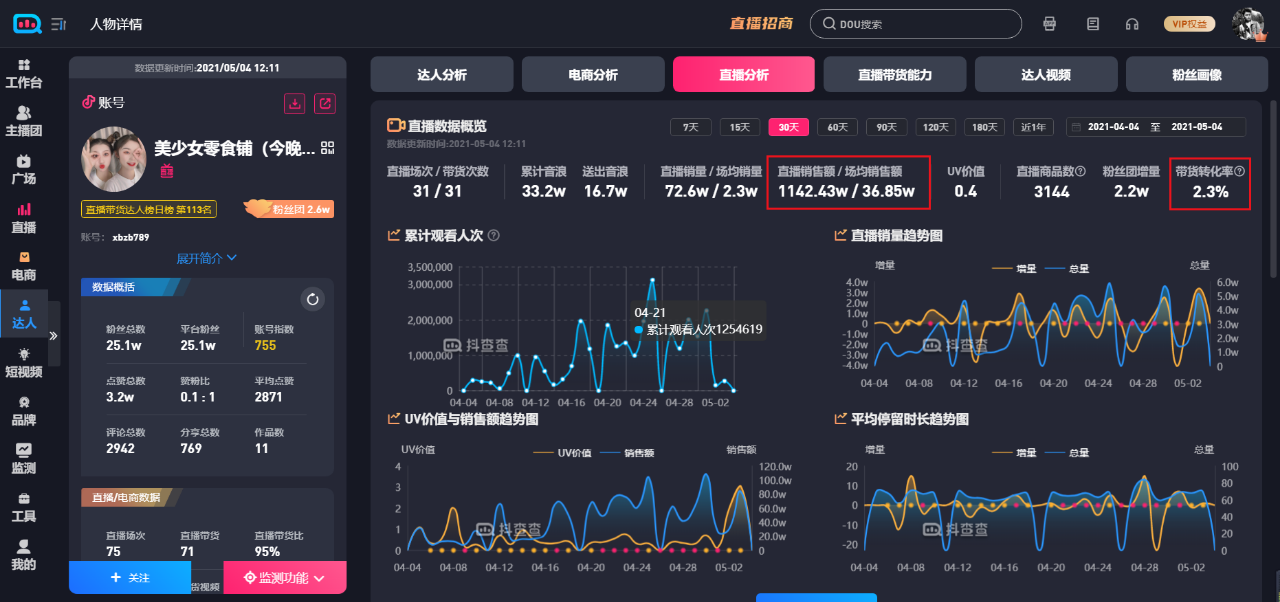This screenshot has width=1280, height=602.
Task: Collapse the sidebar with the chevron arrow
Action: [x=55, y=336]
